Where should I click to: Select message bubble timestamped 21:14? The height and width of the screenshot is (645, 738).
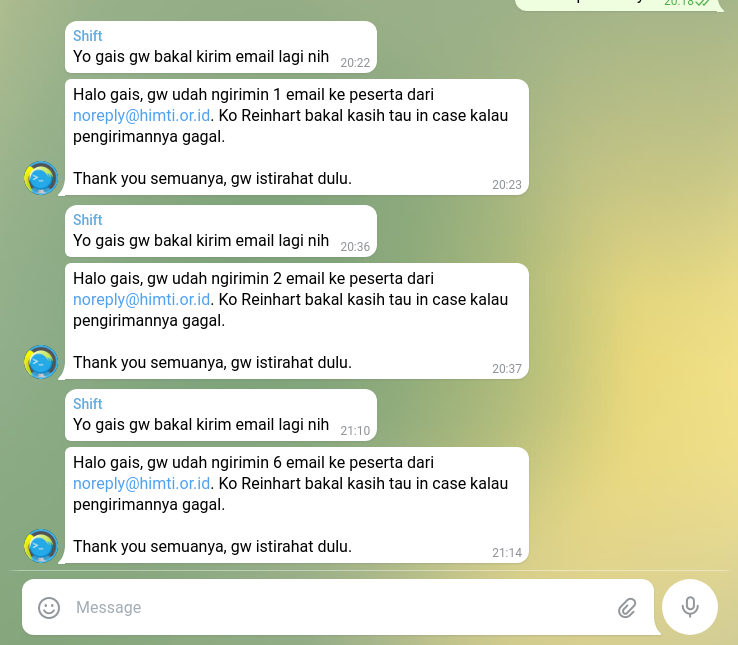297,505
